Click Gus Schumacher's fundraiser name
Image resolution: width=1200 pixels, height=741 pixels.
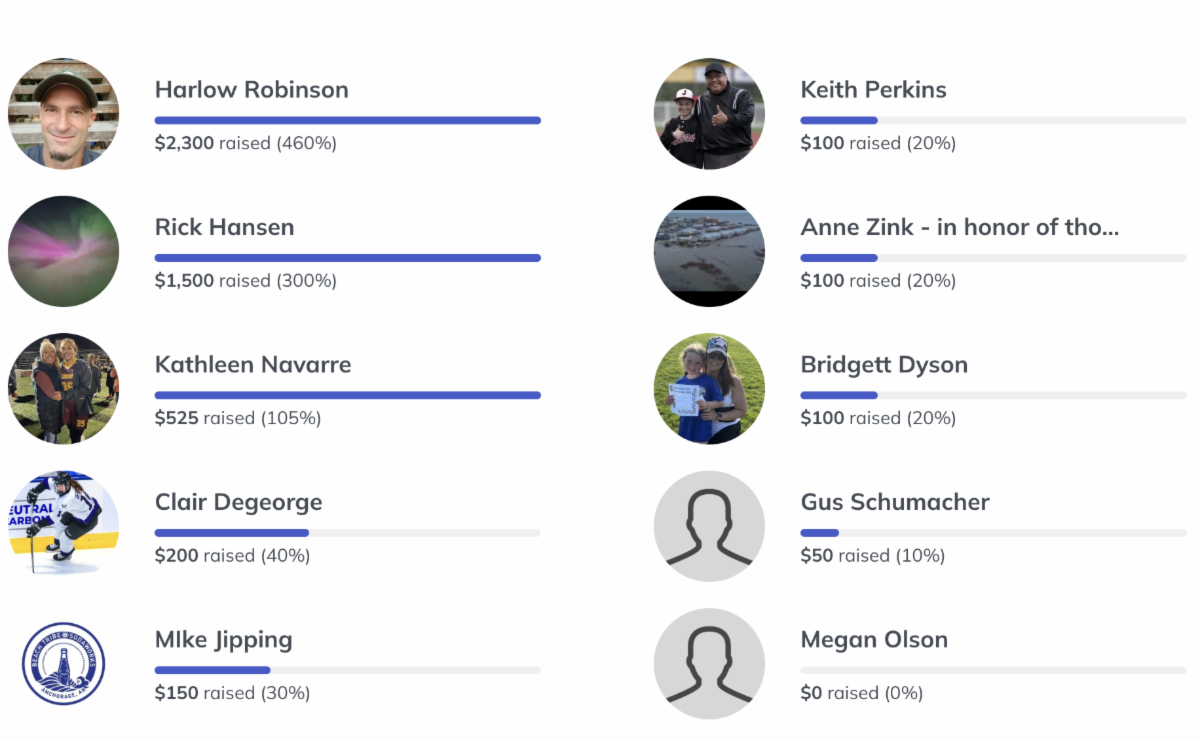click(x=894, y=502)
